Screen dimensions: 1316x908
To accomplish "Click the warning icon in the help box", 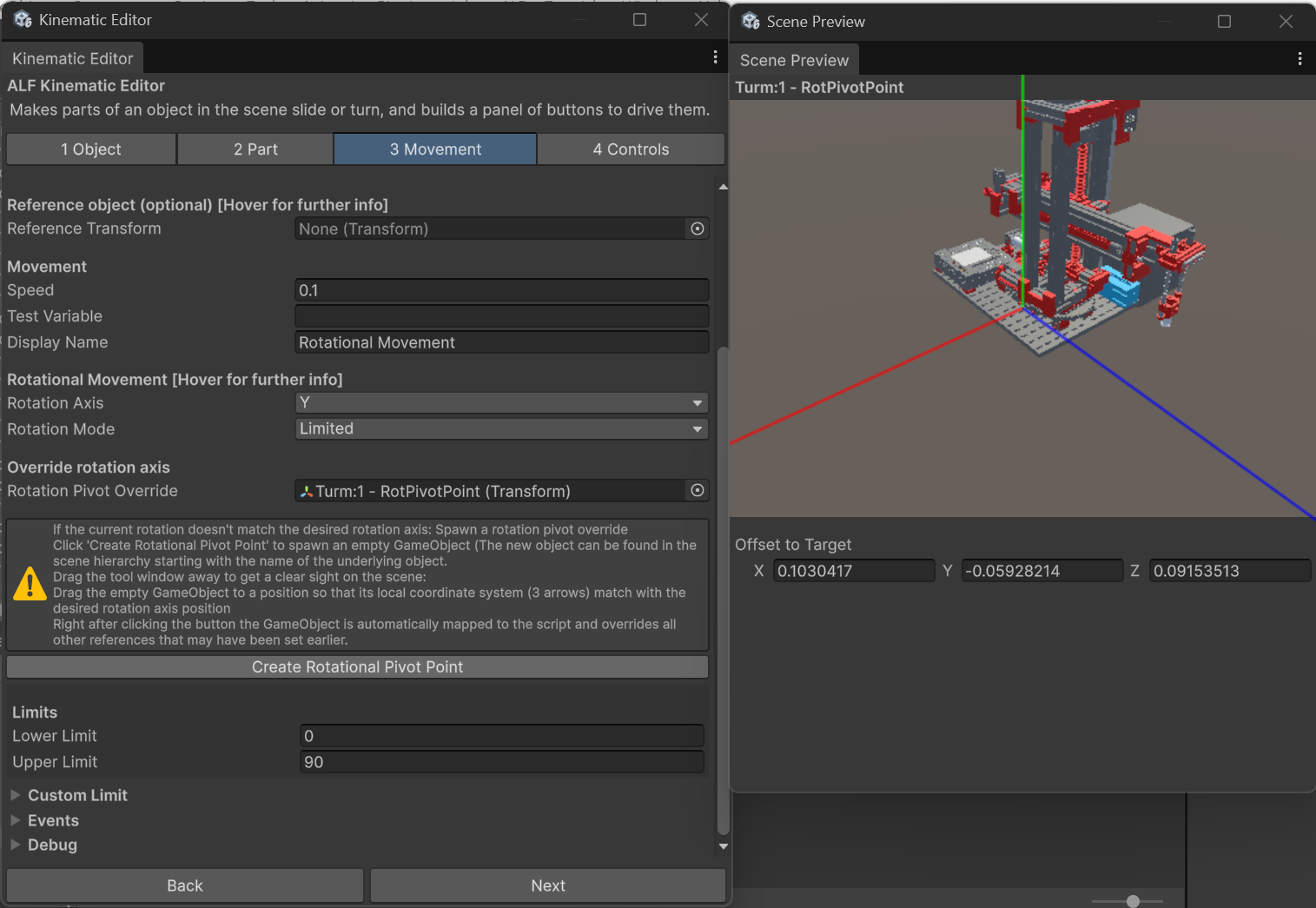I will pos(30,584).
